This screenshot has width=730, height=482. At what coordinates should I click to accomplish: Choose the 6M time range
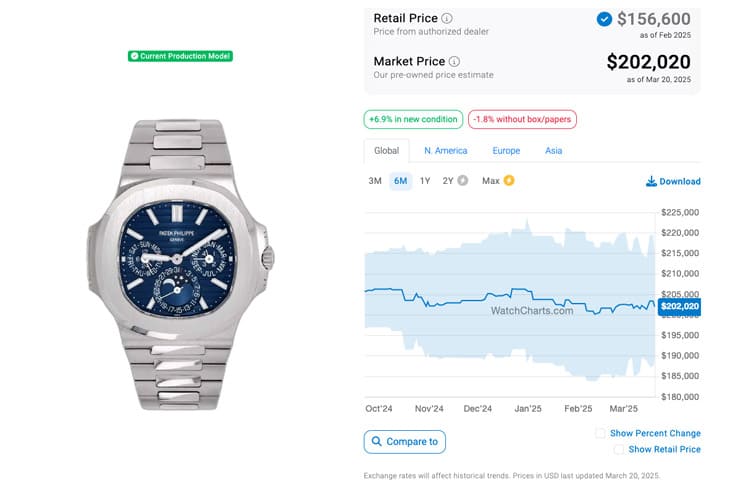[x=400, y=181]
